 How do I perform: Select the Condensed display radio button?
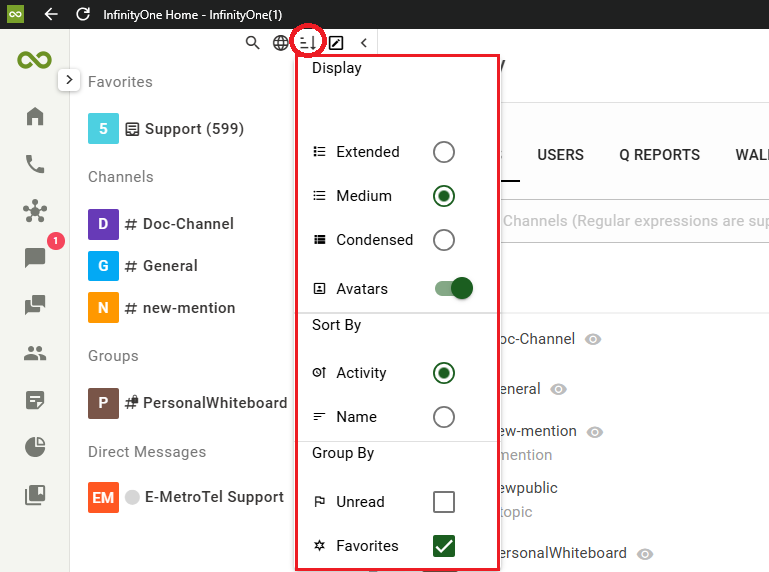click(444, 240)
